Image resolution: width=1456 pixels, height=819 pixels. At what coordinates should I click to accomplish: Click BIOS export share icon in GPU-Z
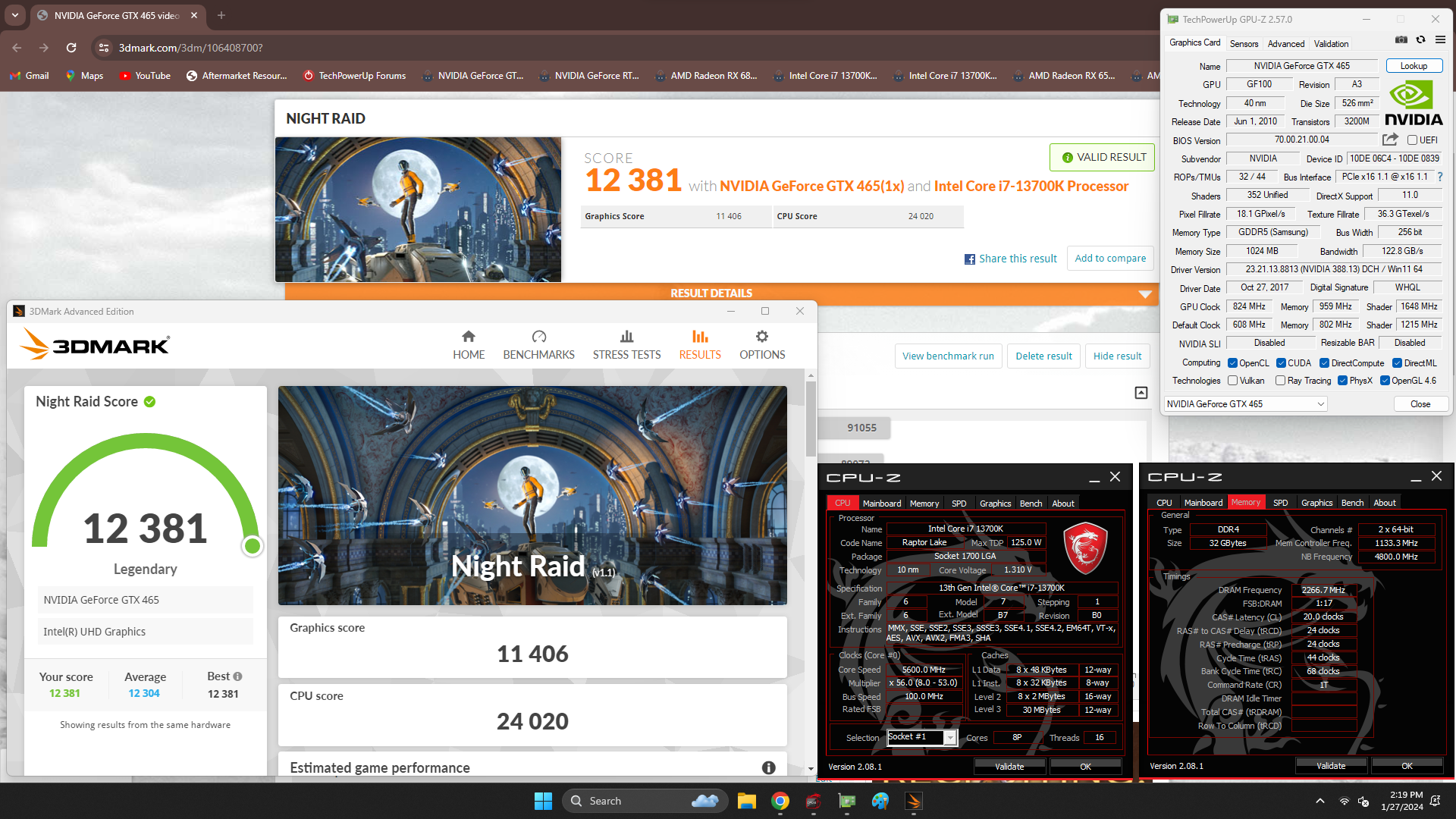click(x=1390, y=140)
